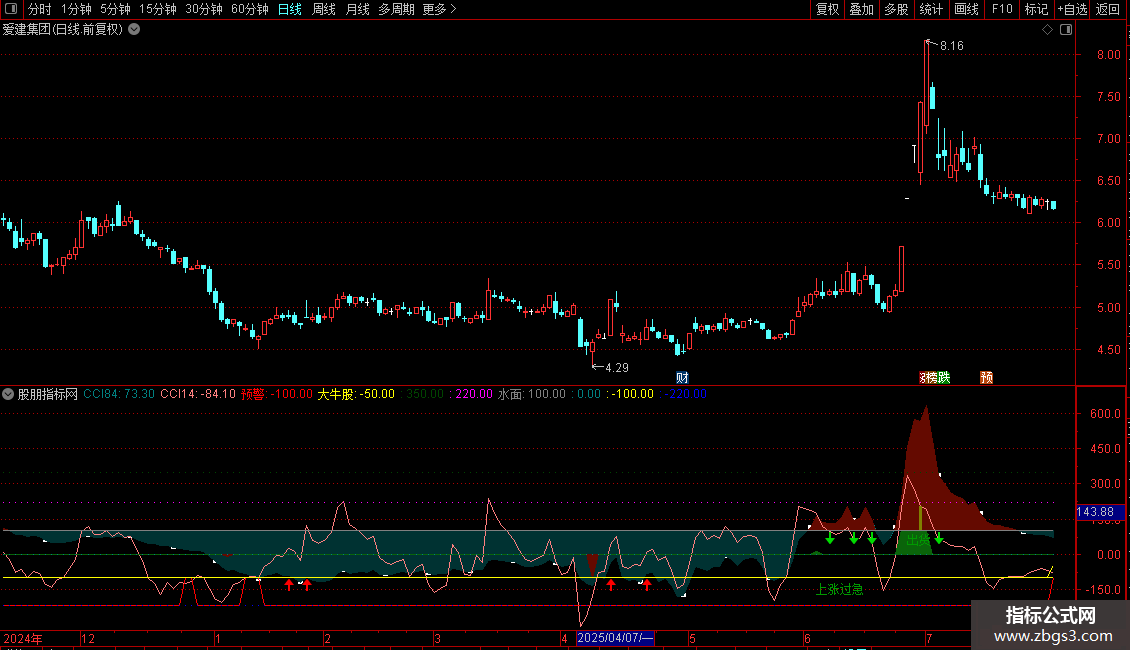The width and height of the screenshot is (1130, 650).
Task: Select the 15分钟 period tab
Action: click(x=158, y=9)
